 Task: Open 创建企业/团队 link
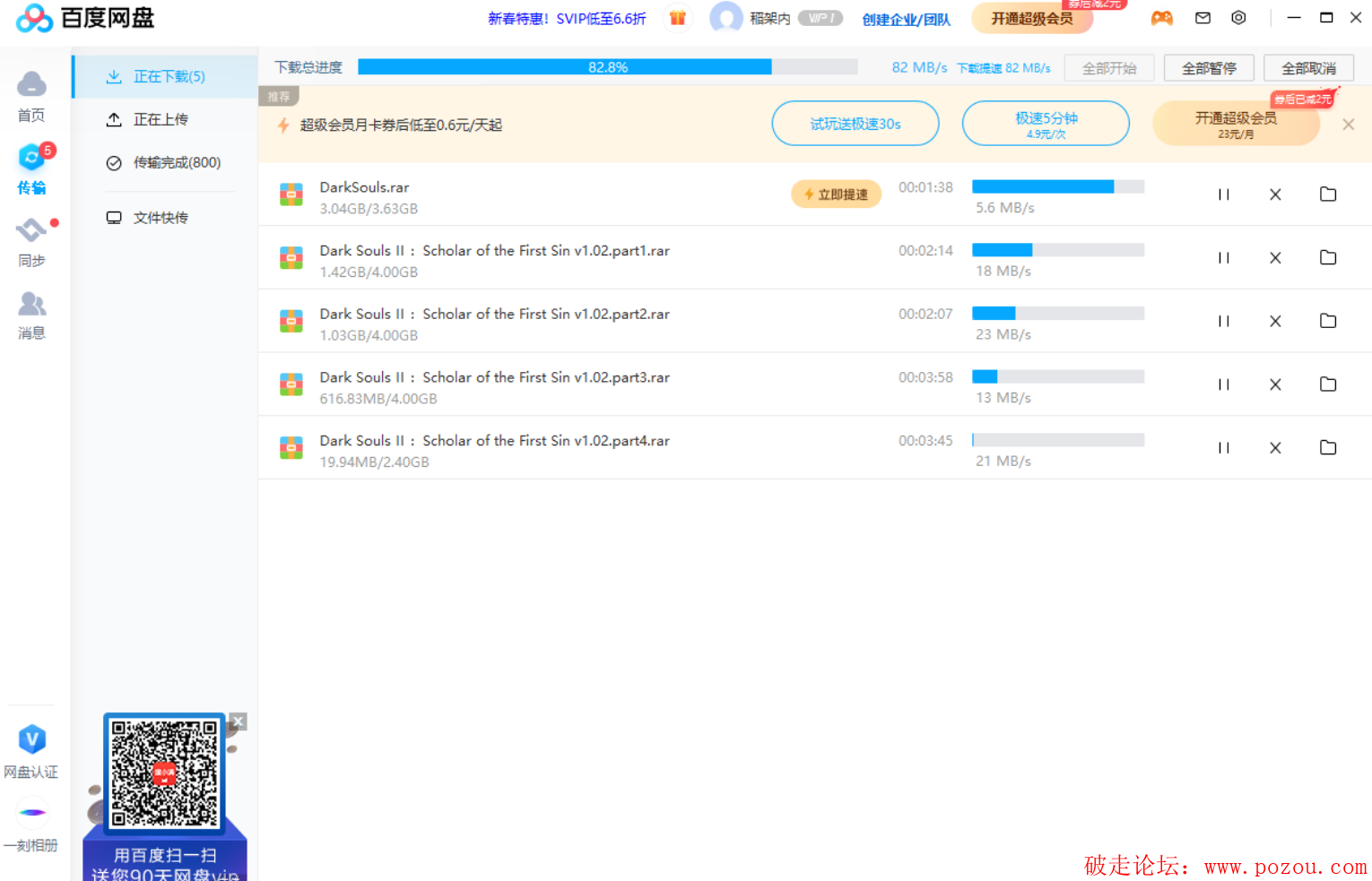pyautogui.click(x=906, y=20)
